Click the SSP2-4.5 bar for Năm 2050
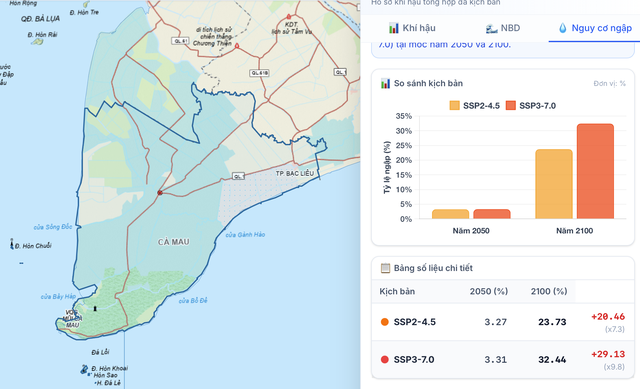Image resolution: width=640 pixels, height=389 pixels. (x=450, y=214)
